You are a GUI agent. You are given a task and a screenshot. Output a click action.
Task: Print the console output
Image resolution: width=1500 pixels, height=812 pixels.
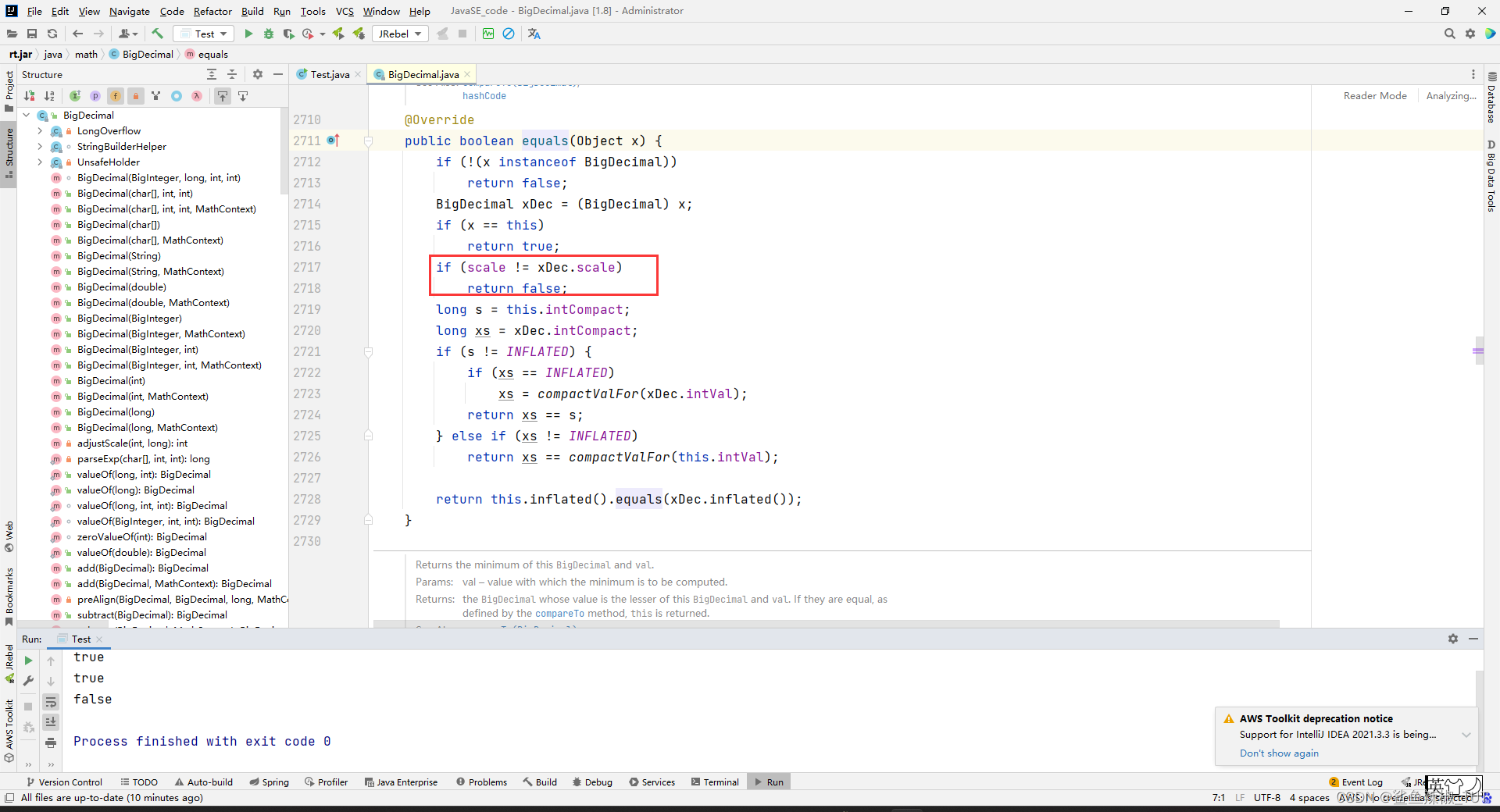51,742
